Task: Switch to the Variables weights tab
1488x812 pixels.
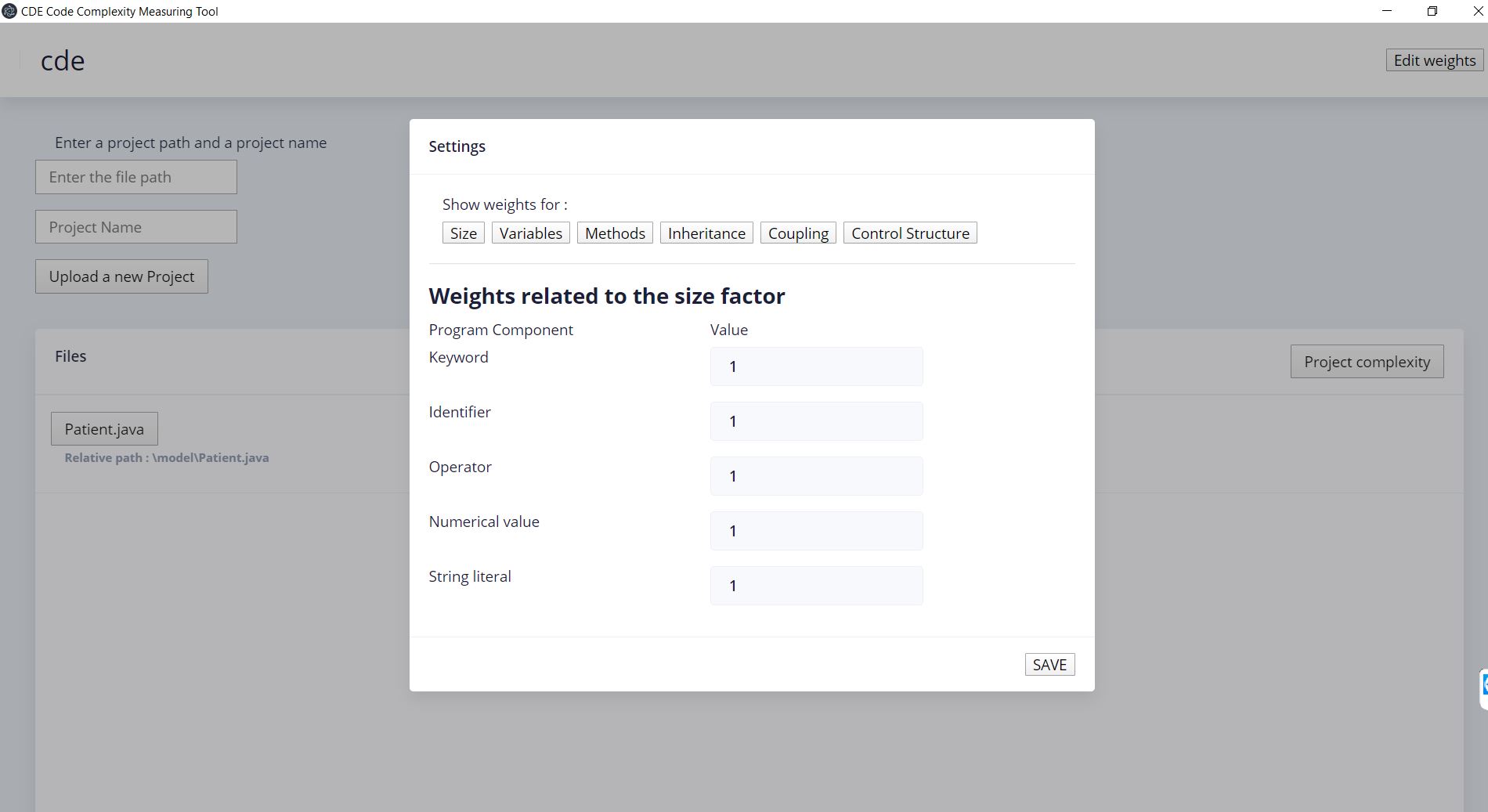Action: tap(530, 233)
